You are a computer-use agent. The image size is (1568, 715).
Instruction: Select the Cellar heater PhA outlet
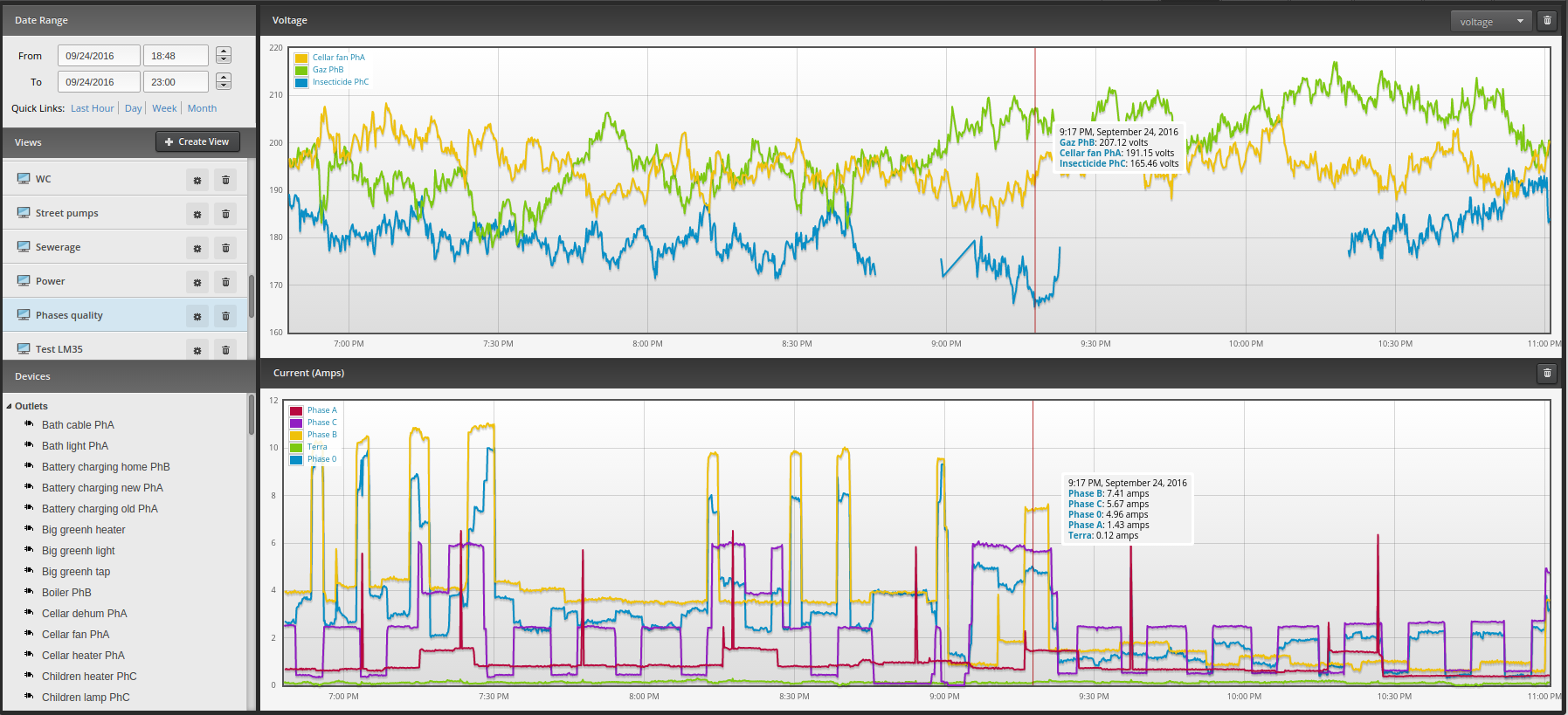point(83,656)
